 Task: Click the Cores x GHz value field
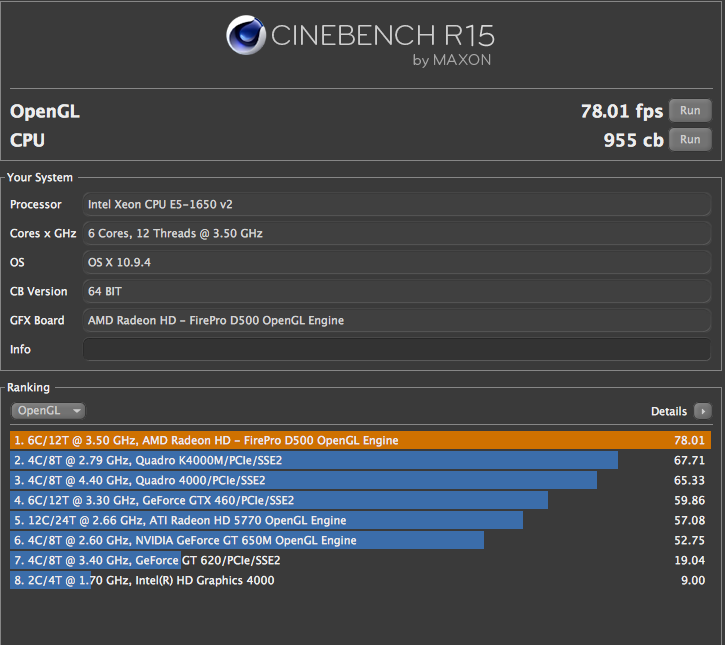(x=397, y=233)
